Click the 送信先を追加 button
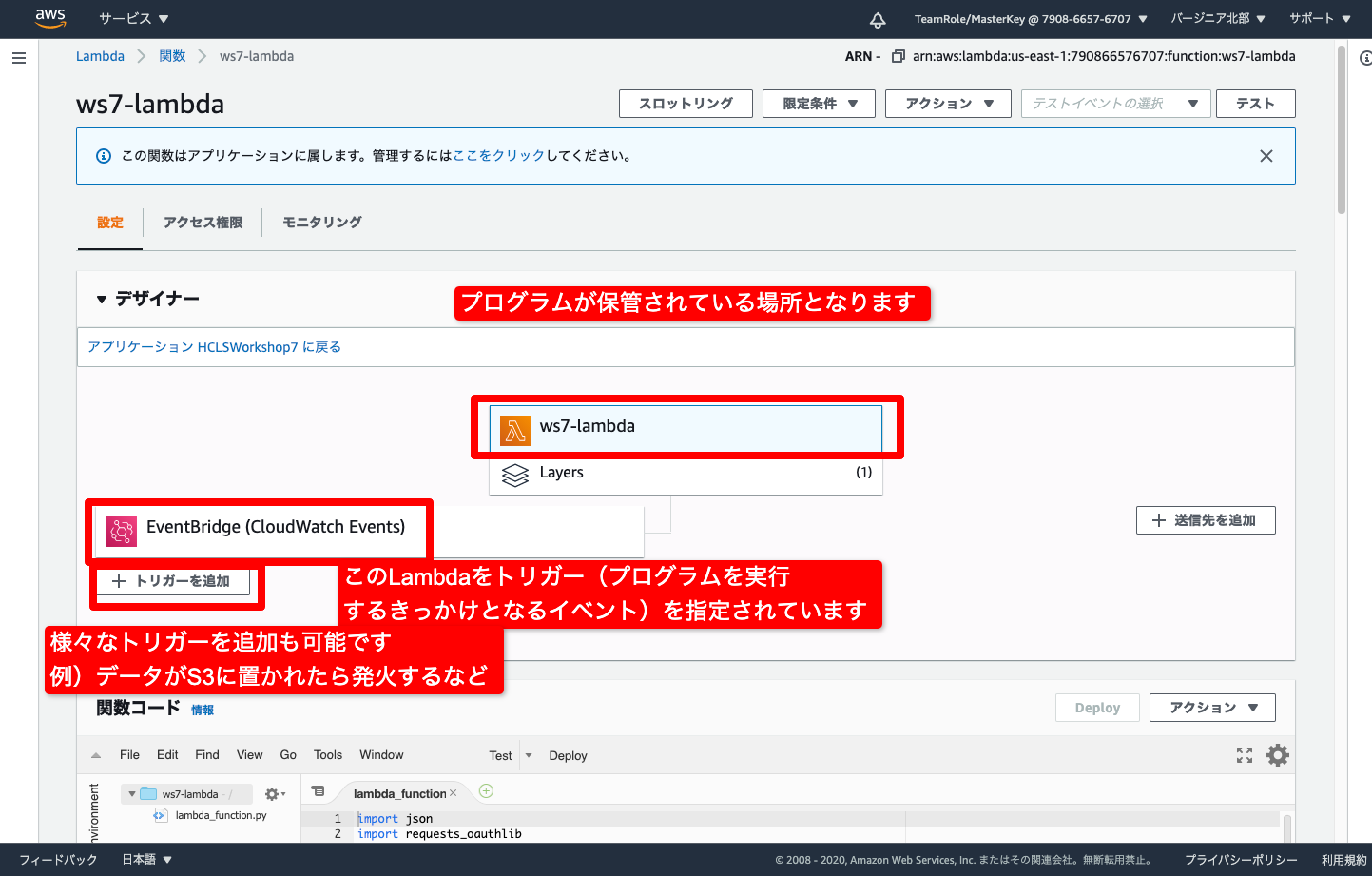Screen dimensions: 1372x876 pyautogui.click(x=1206, y=520)
